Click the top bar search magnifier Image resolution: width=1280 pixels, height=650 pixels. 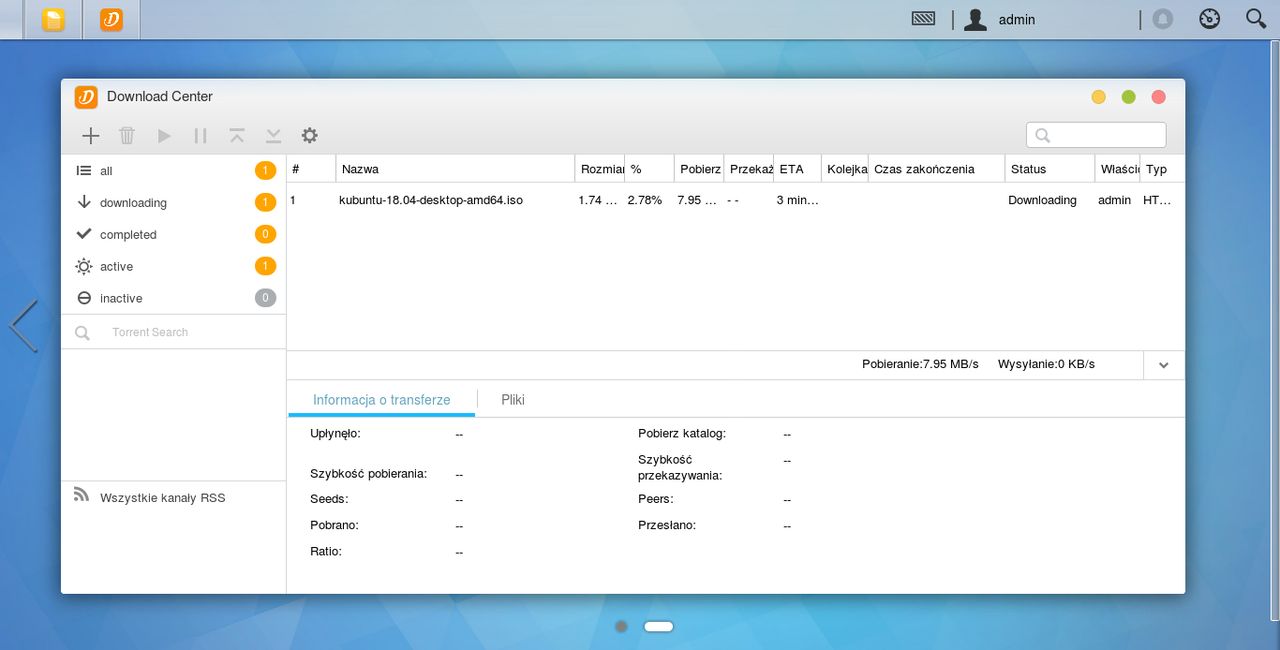coord(1256,18)
